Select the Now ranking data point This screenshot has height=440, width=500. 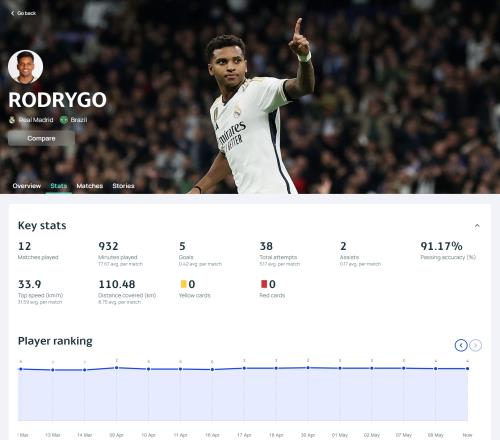pyautogui.click(x=468, y=369)
